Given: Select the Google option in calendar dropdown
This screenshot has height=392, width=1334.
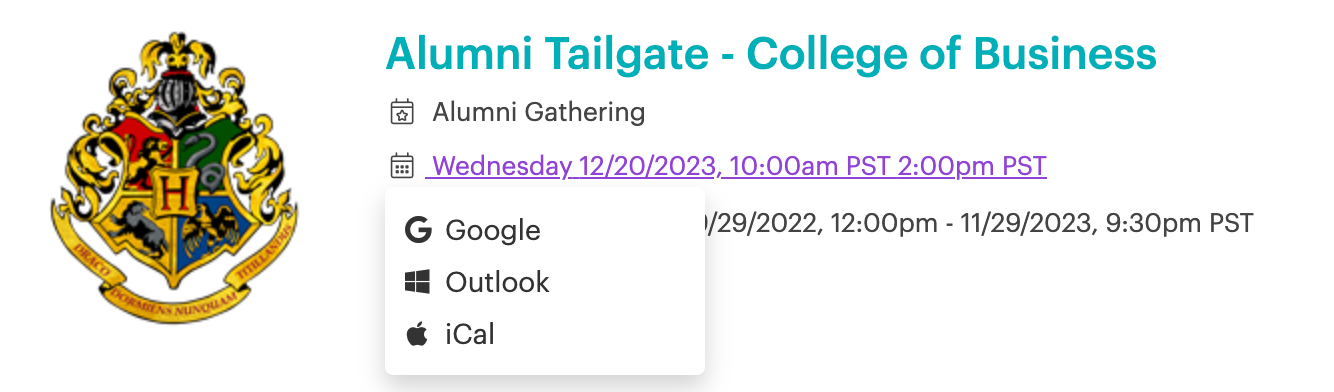Looking at the screenshot, I should pos(545,230).
